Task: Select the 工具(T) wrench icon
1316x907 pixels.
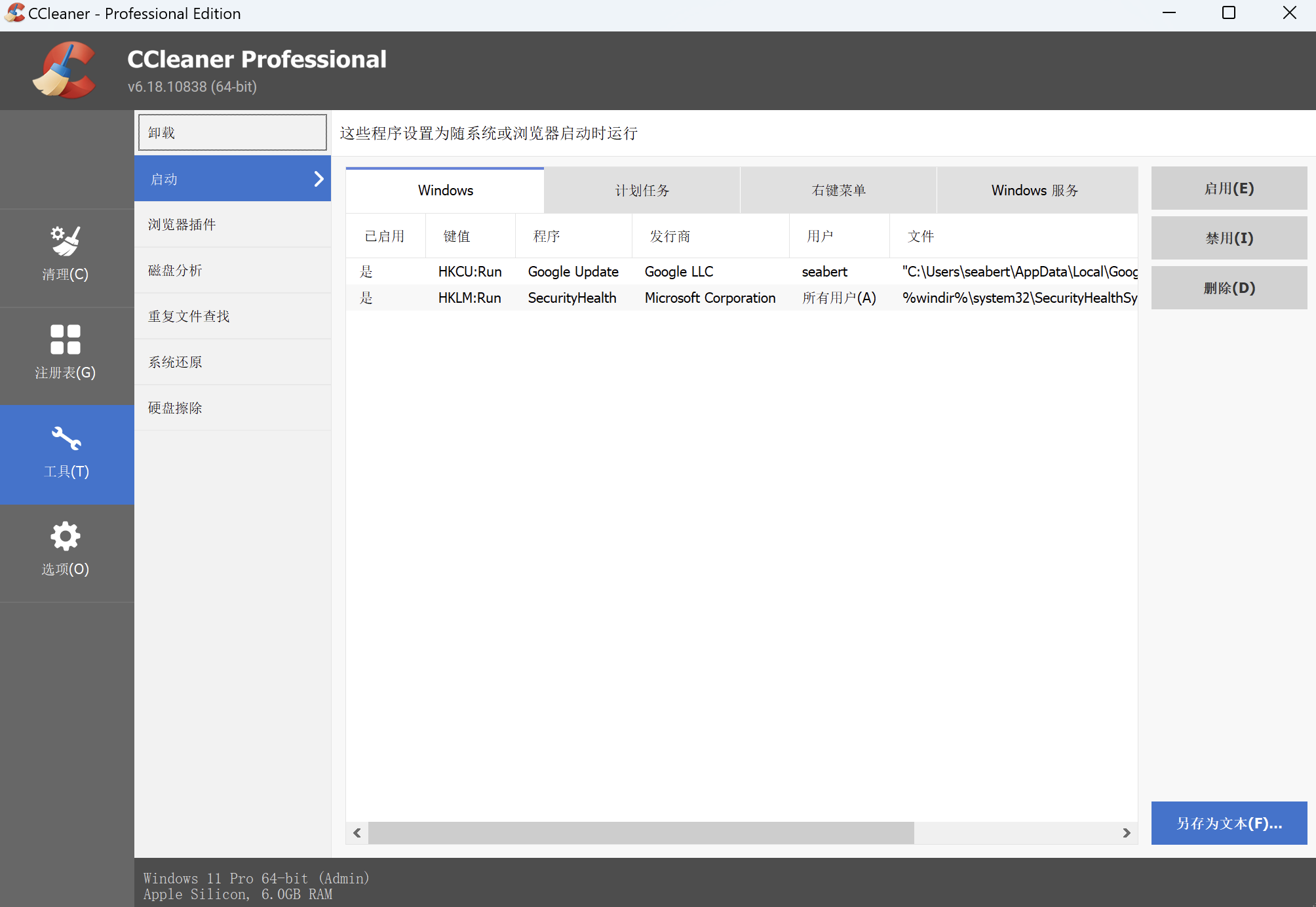Action: [x=66, y=438]
